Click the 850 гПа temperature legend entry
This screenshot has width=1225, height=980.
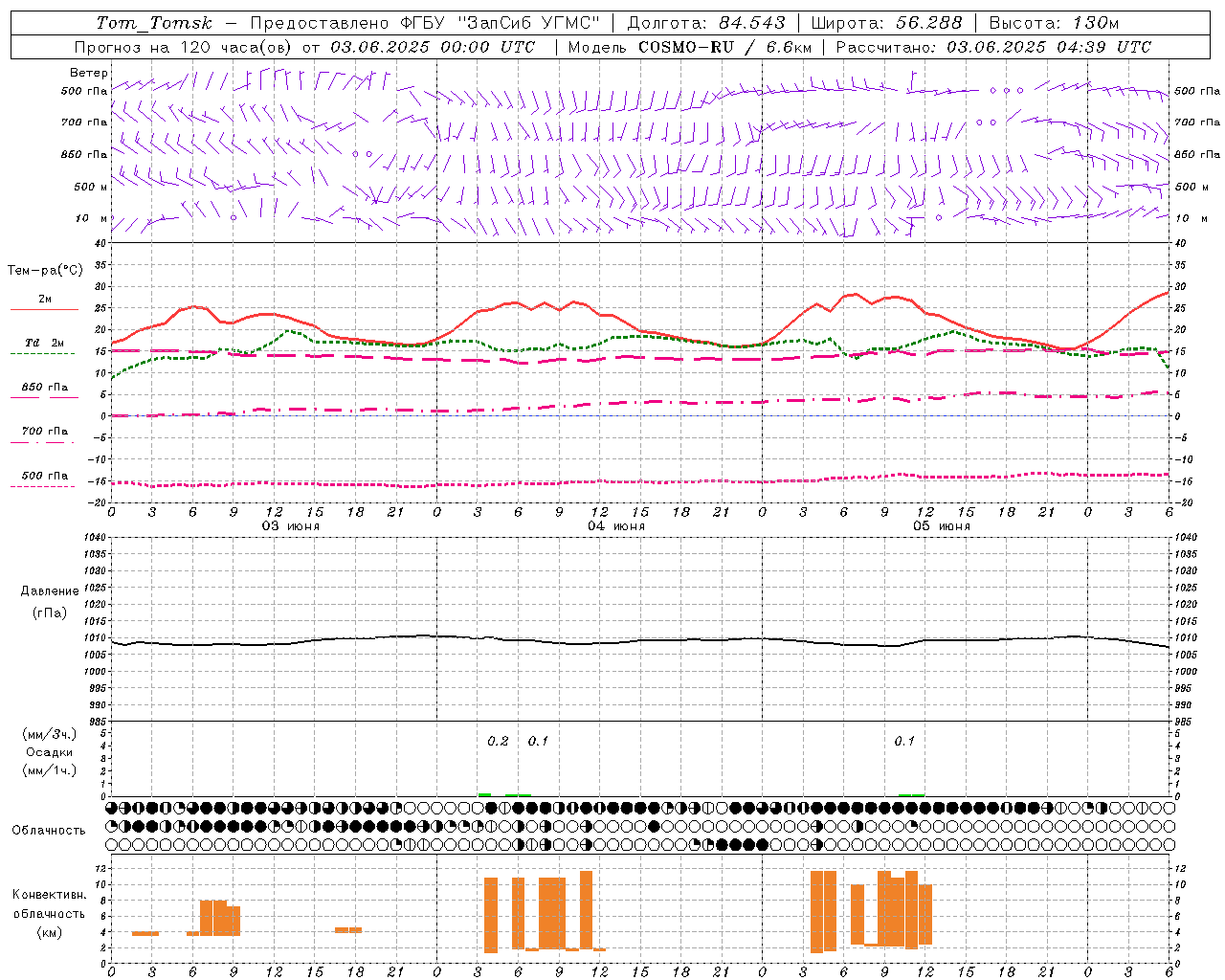pyautogui.click(x=44, y=388)
